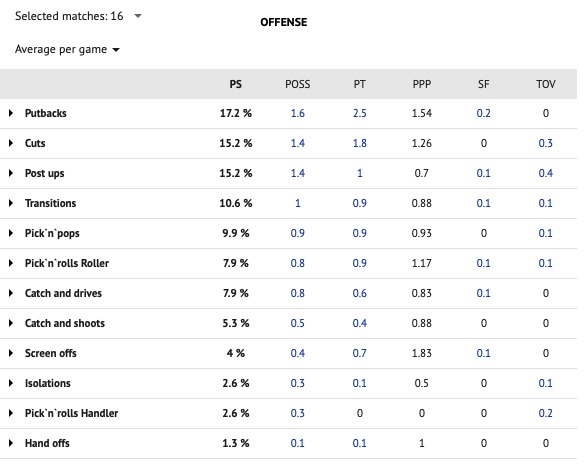Select the Isolations row label

point(48,383)
